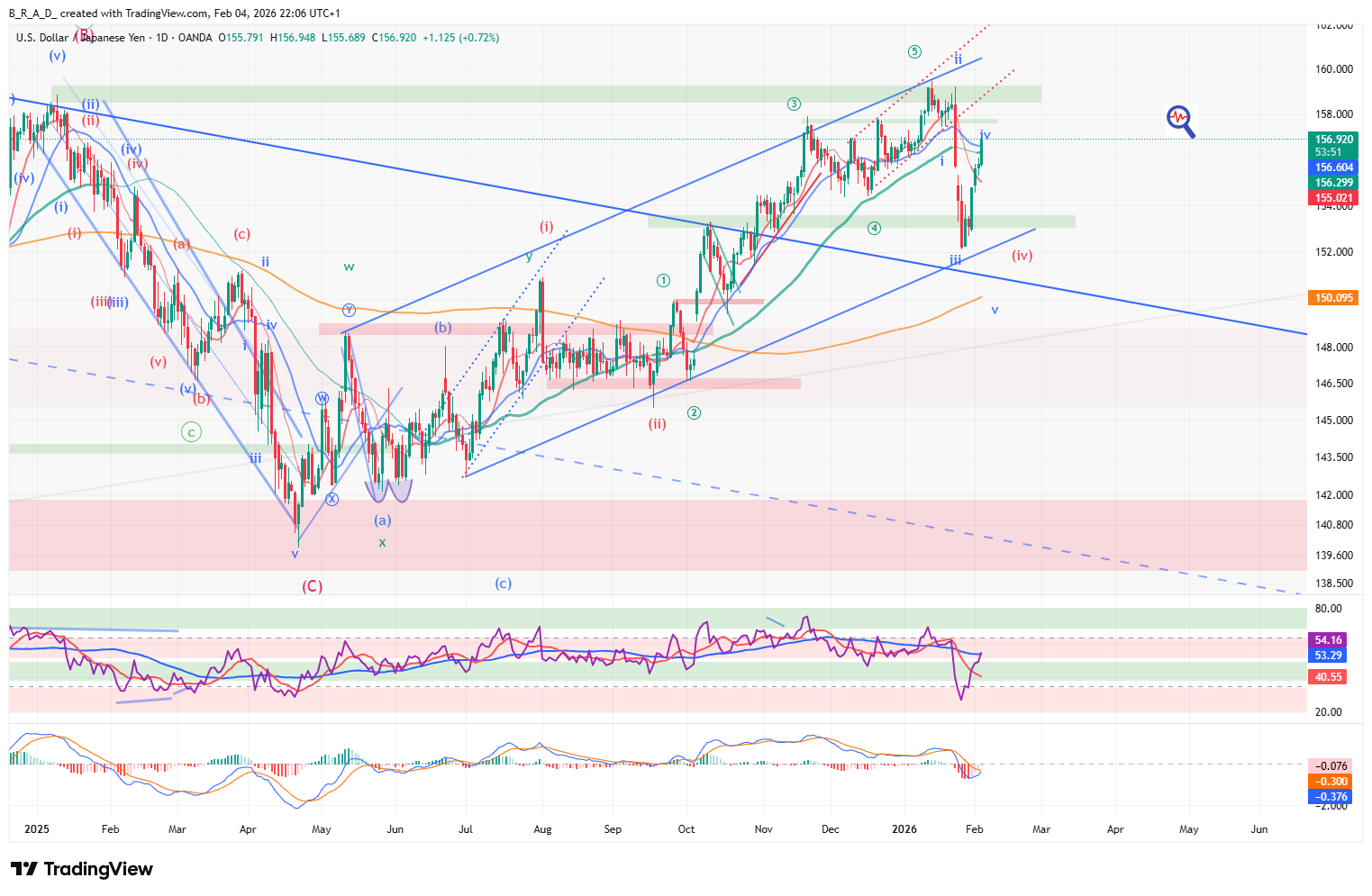
Task: Click the orange 150.095 moving average label
Action: pos(1333,298)
